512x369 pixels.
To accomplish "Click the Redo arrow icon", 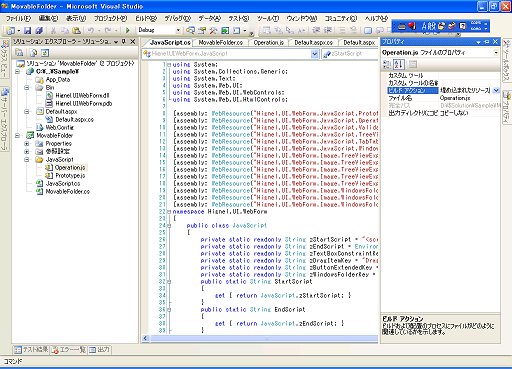I will click(x=108, y=31).
